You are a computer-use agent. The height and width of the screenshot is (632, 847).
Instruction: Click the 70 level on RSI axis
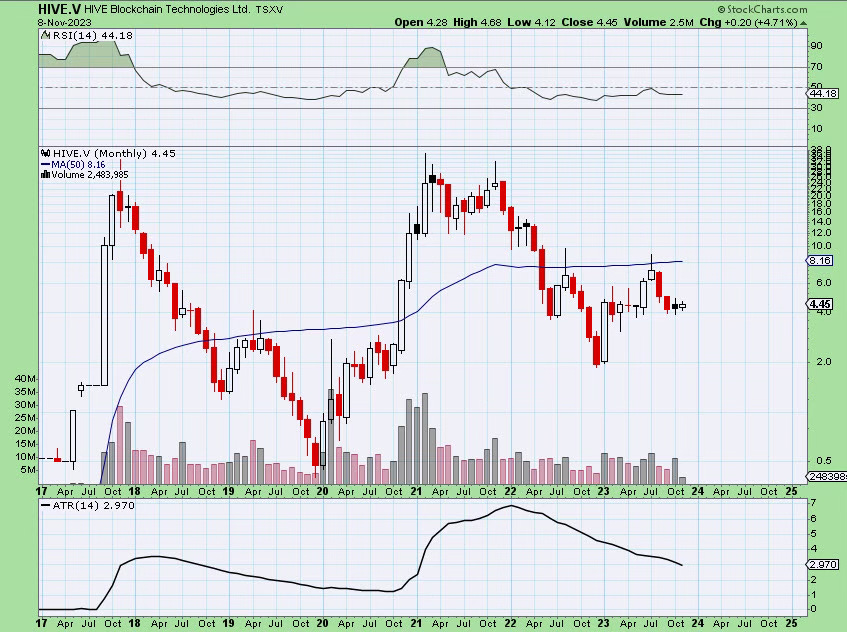(816, 67)
